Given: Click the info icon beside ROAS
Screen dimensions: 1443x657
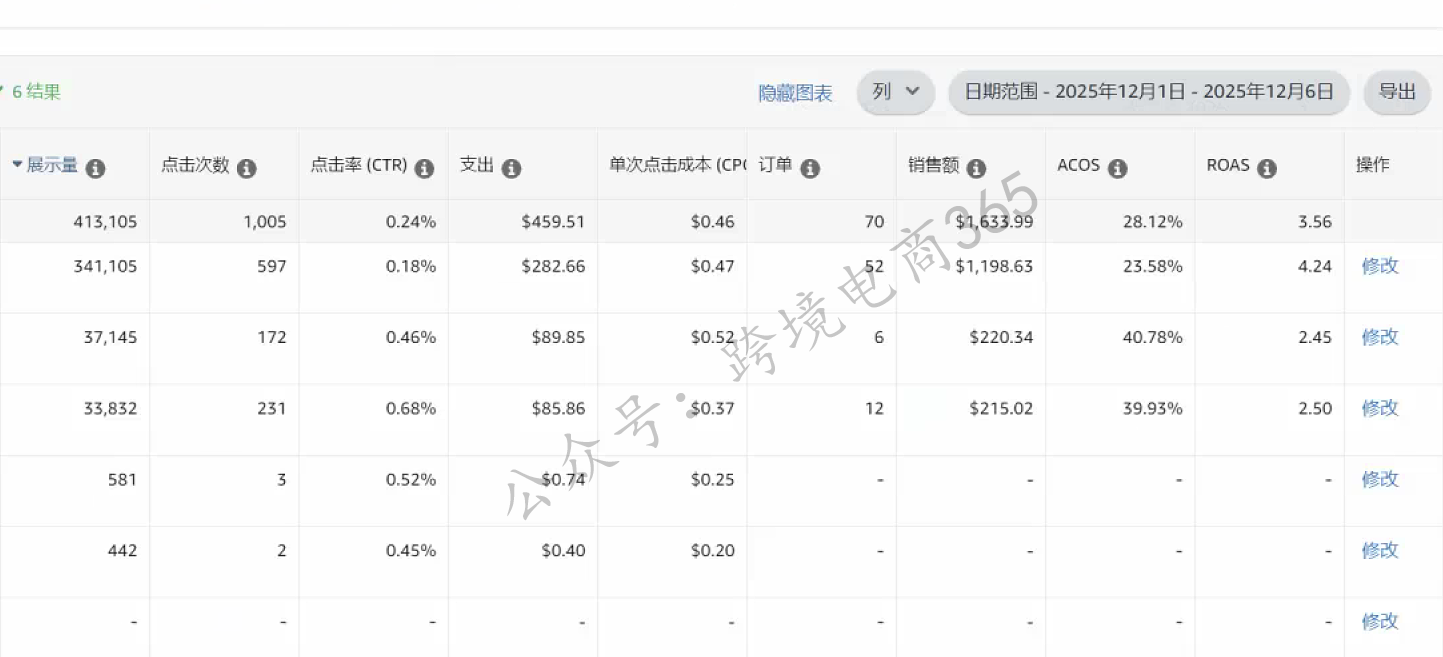Looking at the screenshot, I should tap(1267, 169).
